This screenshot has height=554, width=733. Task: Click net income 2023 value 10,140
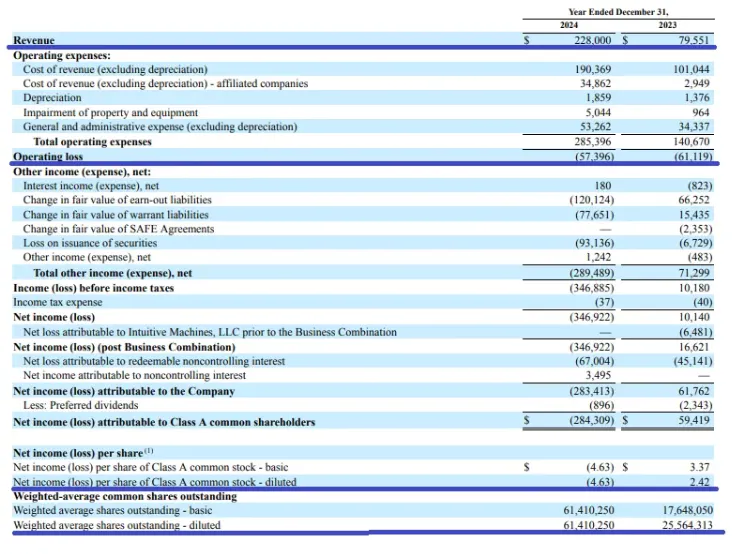click(694, 317)
